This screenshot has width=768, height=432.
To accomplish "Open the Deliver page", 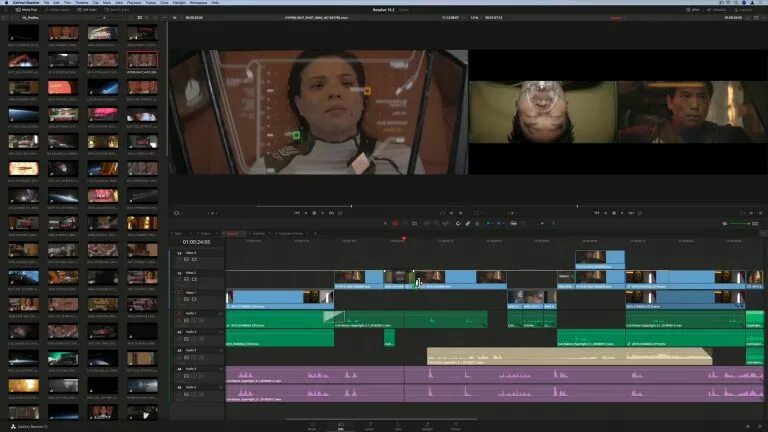I will point(456,426).
